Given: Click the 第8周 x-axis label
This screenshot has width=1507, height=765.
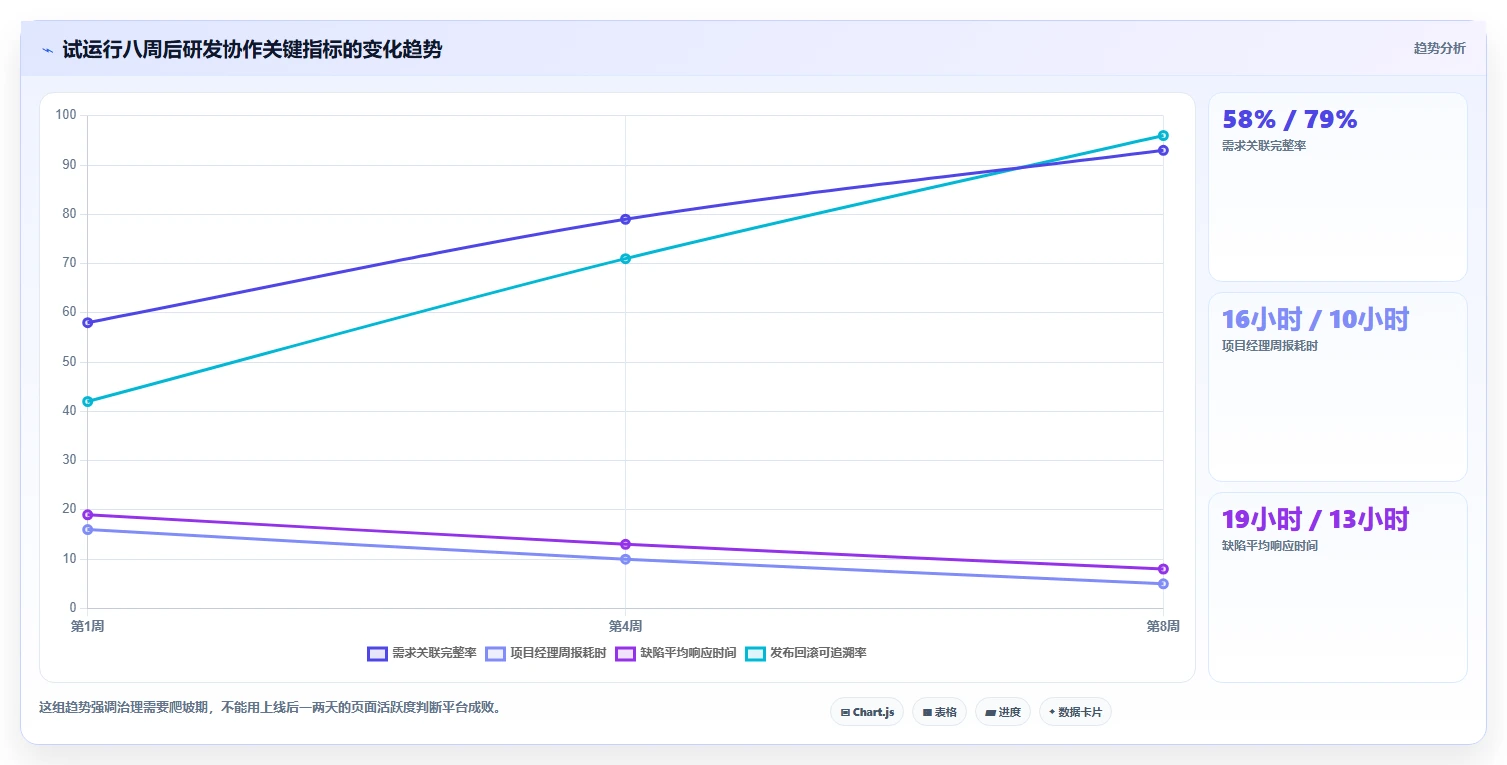Looking at the screenshot, I should (x=1163, y=627).
